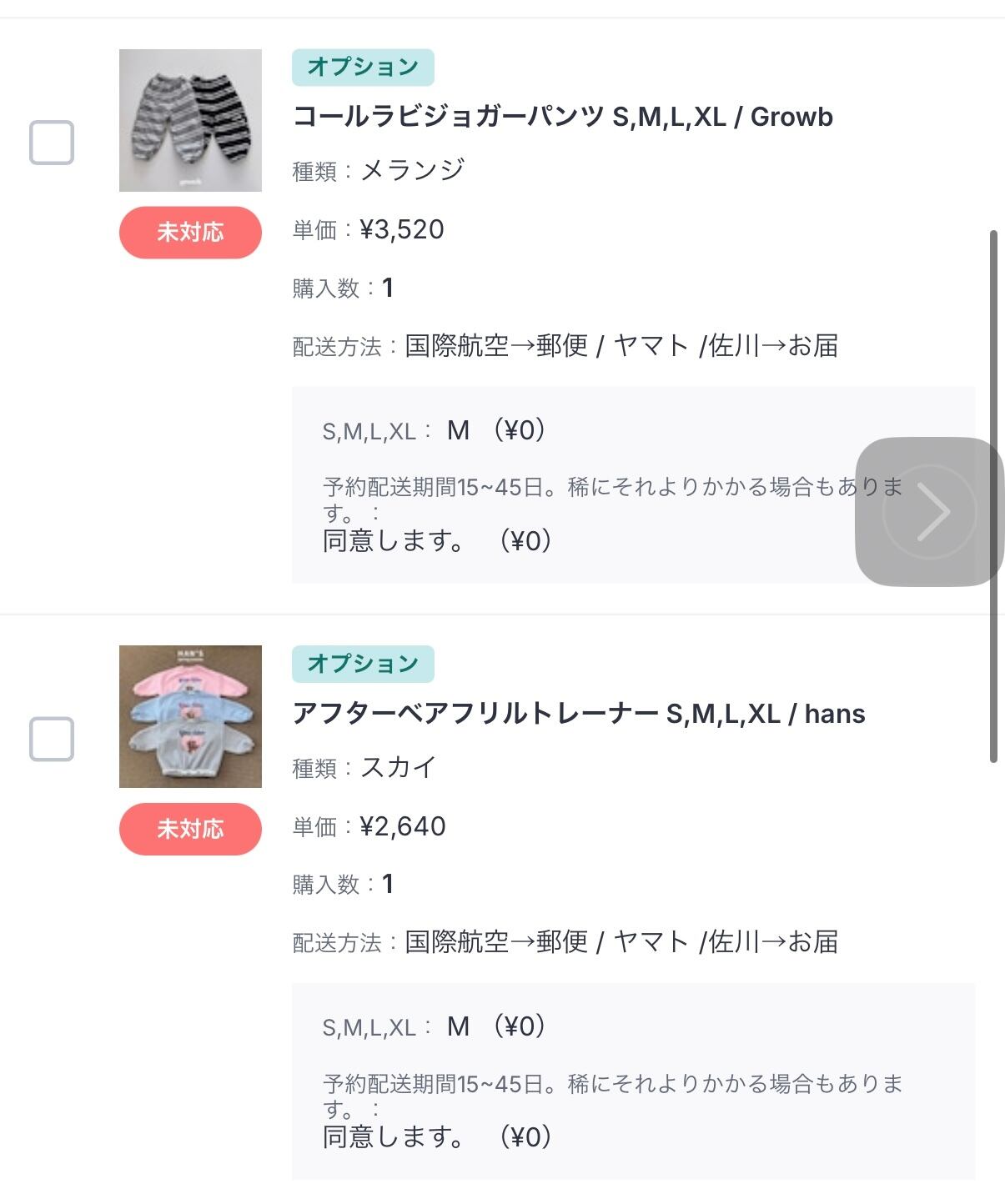Click the vertical scrollbar on the right edge

pos(992,496)
